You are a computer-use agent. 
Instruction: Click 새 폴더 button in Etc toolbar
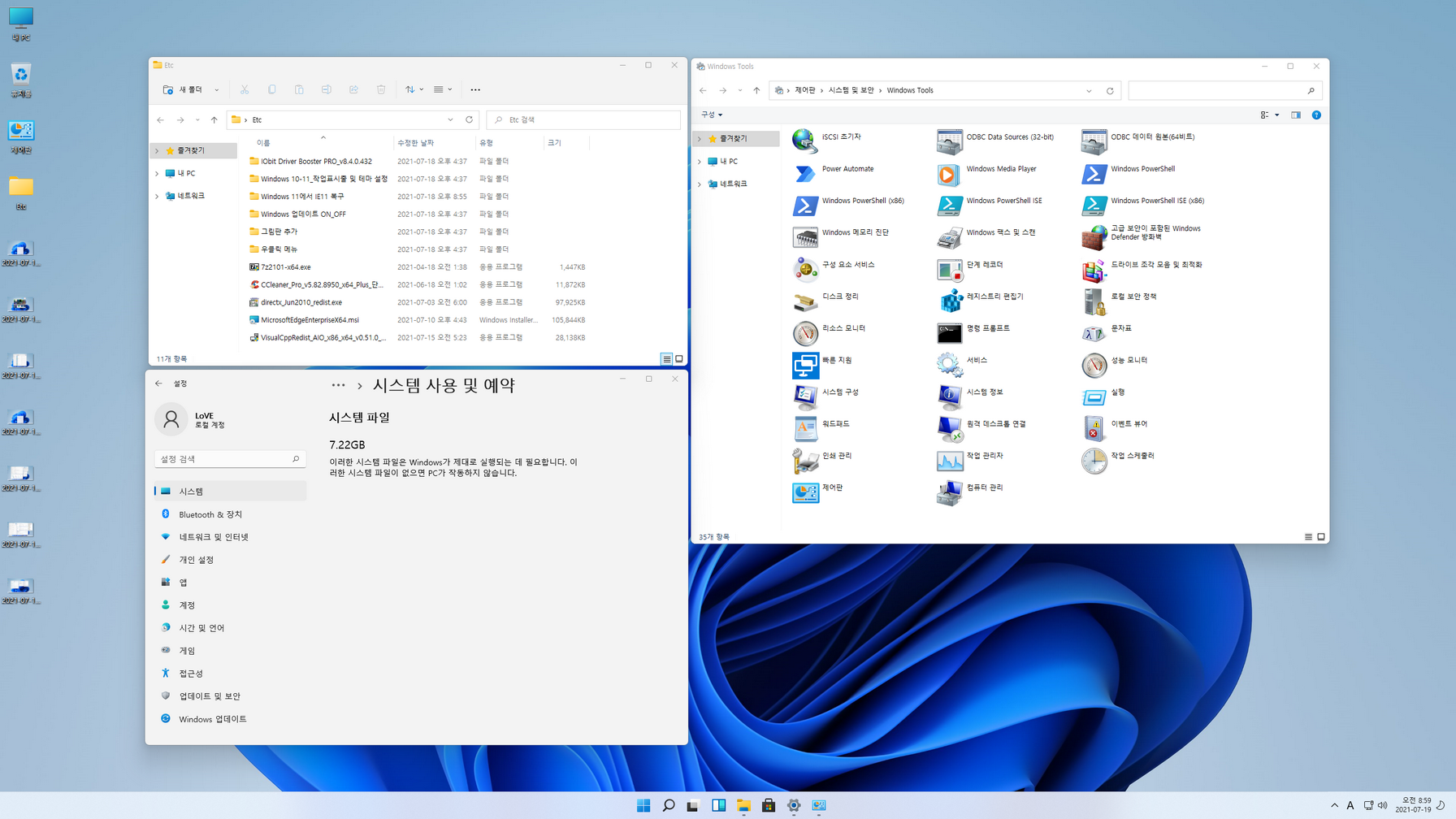pyautogui.click(x=184, y=89)
